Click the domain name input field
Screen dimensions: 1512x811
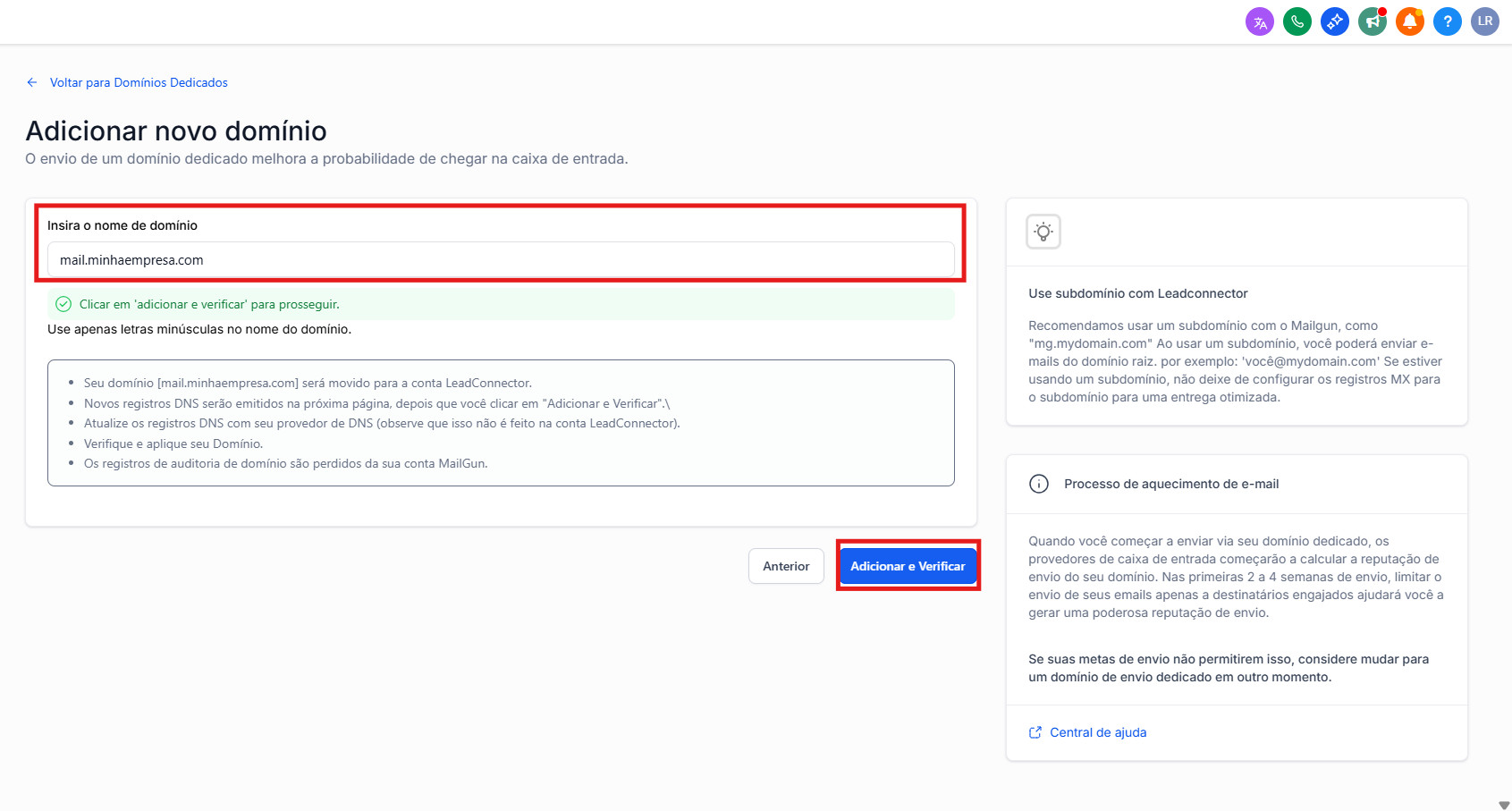coord(501,260)
